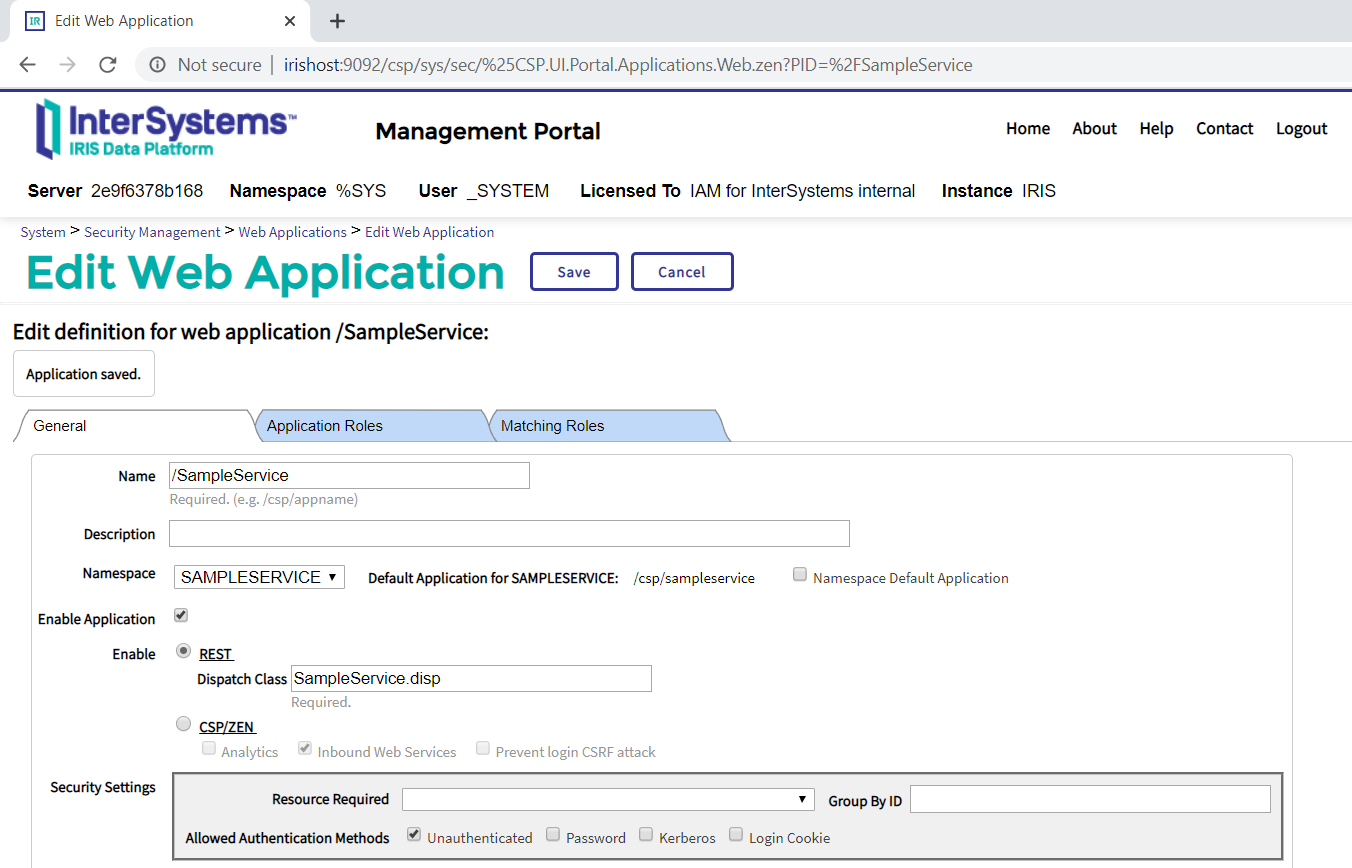Click the IR favicon on the tab
Image resolution: width=1352 pixels, height=868 pixels.
click(x=35, y=21)
